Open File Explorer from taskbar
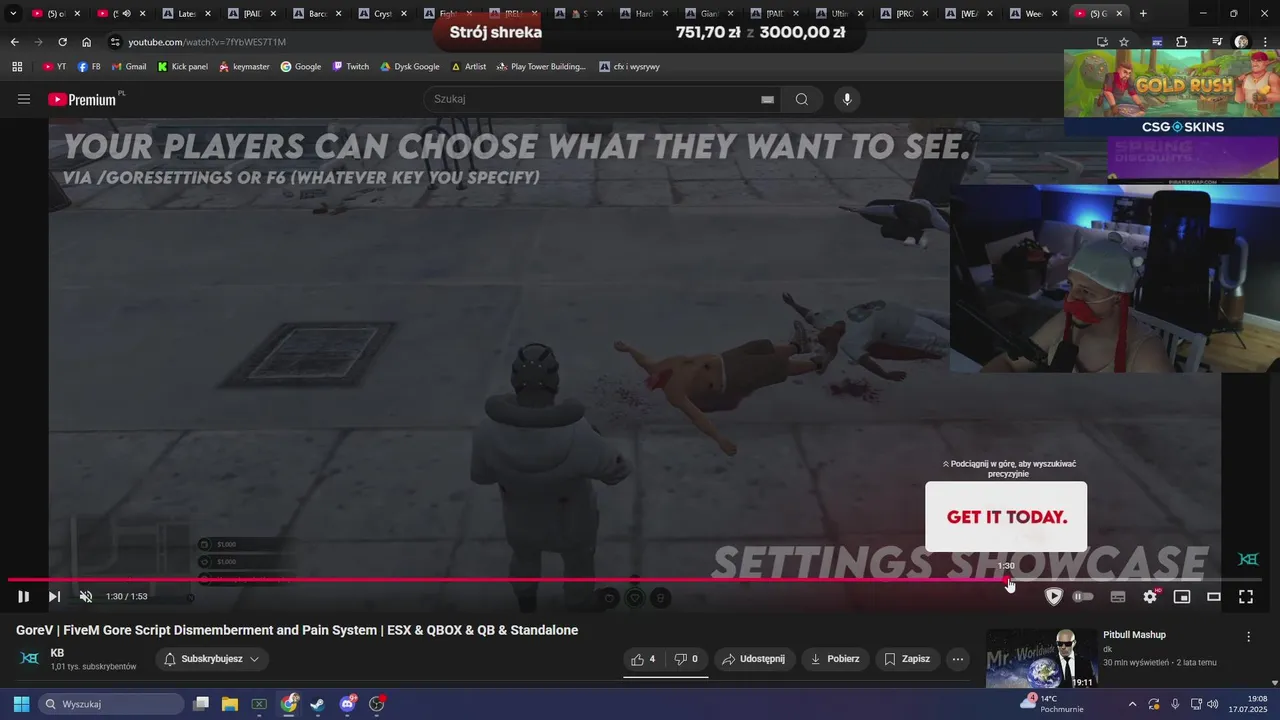The width and height of the screenshot is (1280, 720). click(x=230, y=704)
